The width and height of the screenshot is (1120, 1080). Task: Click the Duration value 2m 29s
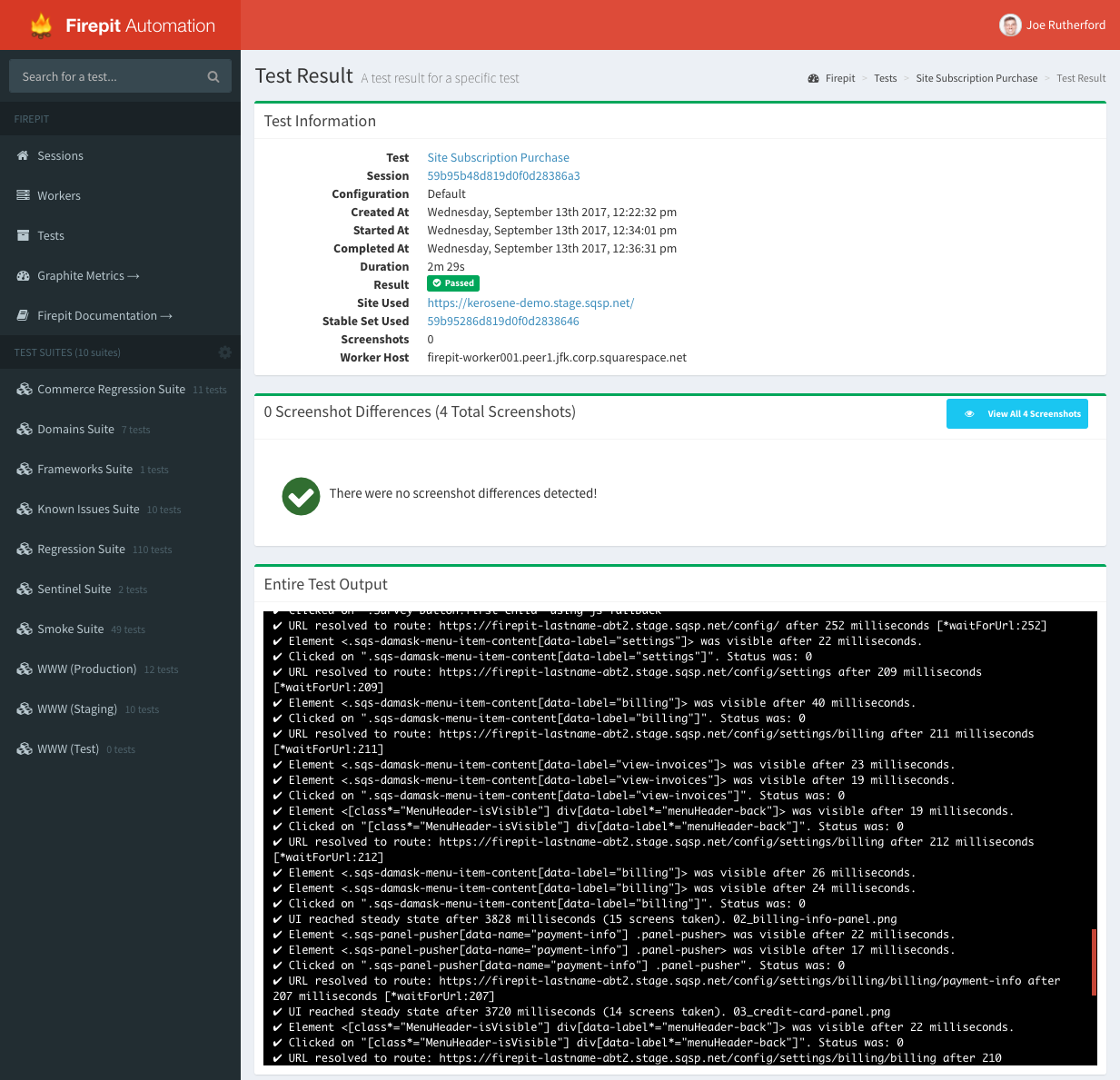[446, 267]
